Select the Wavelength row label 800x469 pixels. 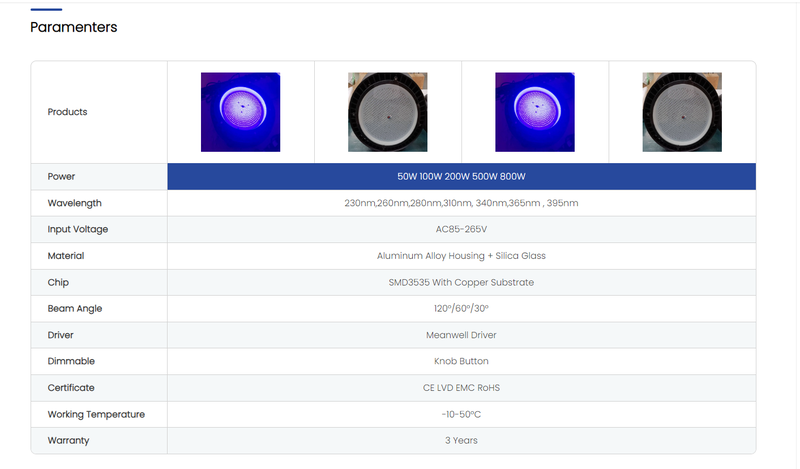(x=74, y=203)
